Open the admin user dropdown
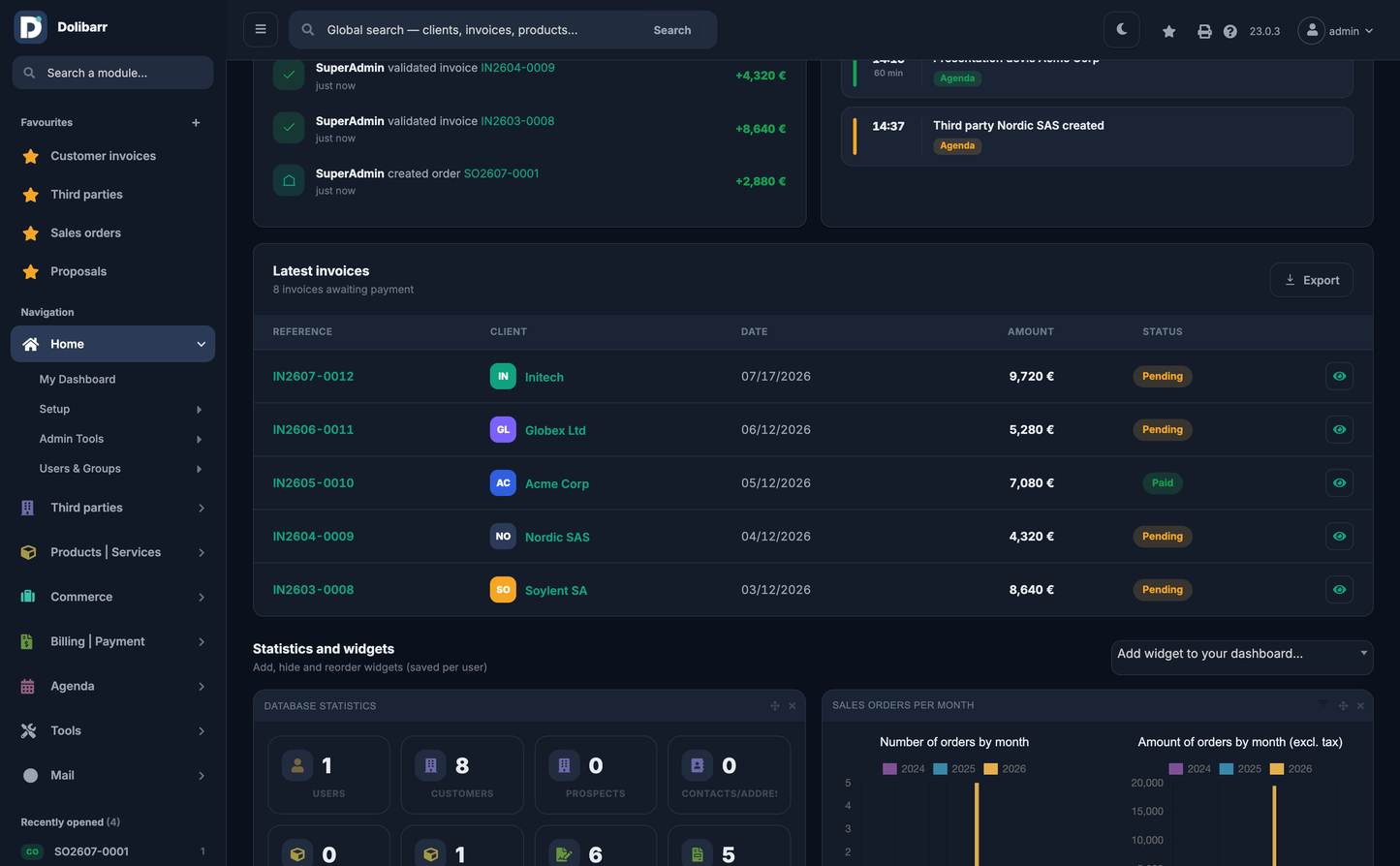This screenshot has height=866, width=1400. coord(1336,31)
